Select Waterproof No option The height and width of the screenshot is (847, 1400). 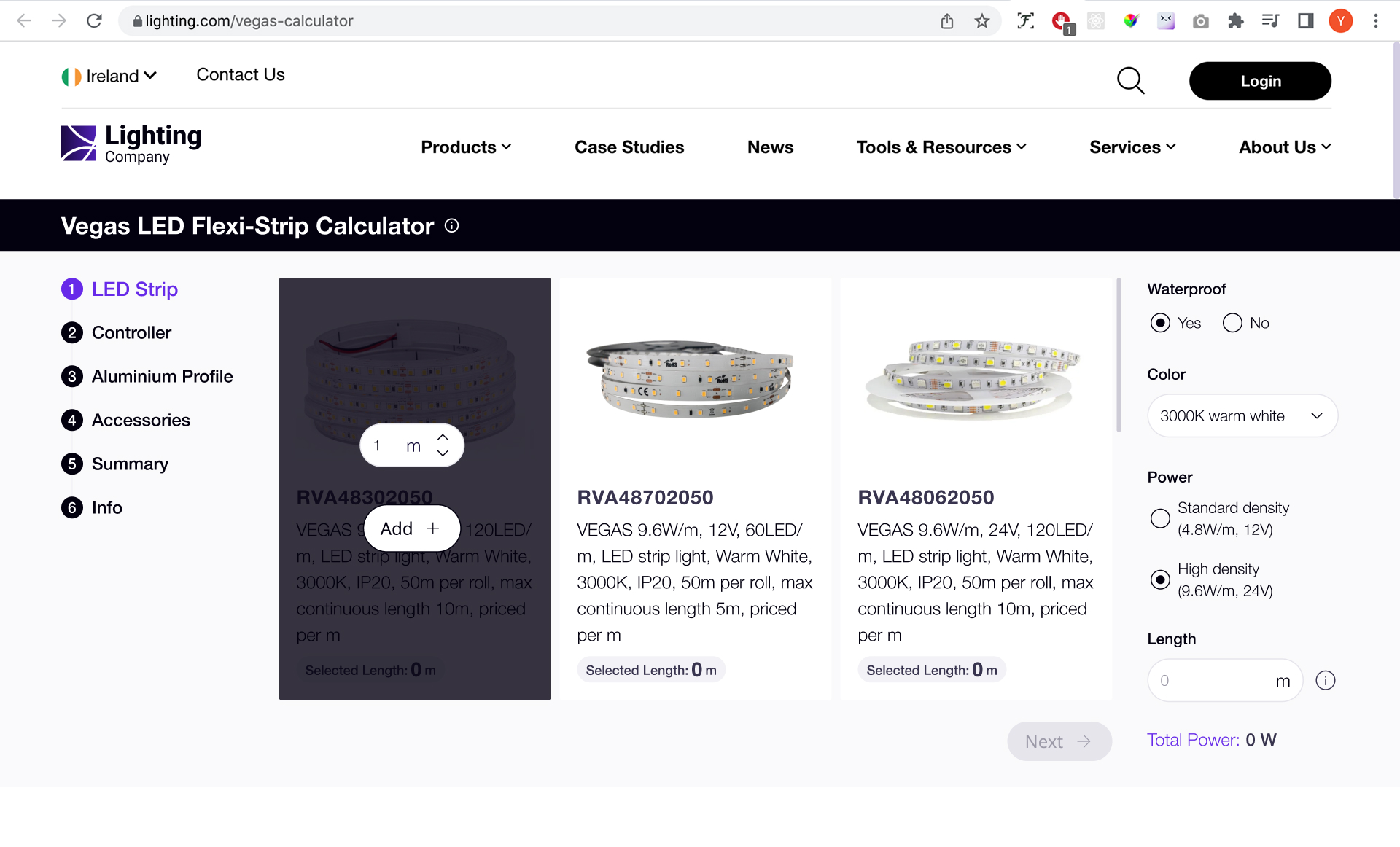point(1232,323)
